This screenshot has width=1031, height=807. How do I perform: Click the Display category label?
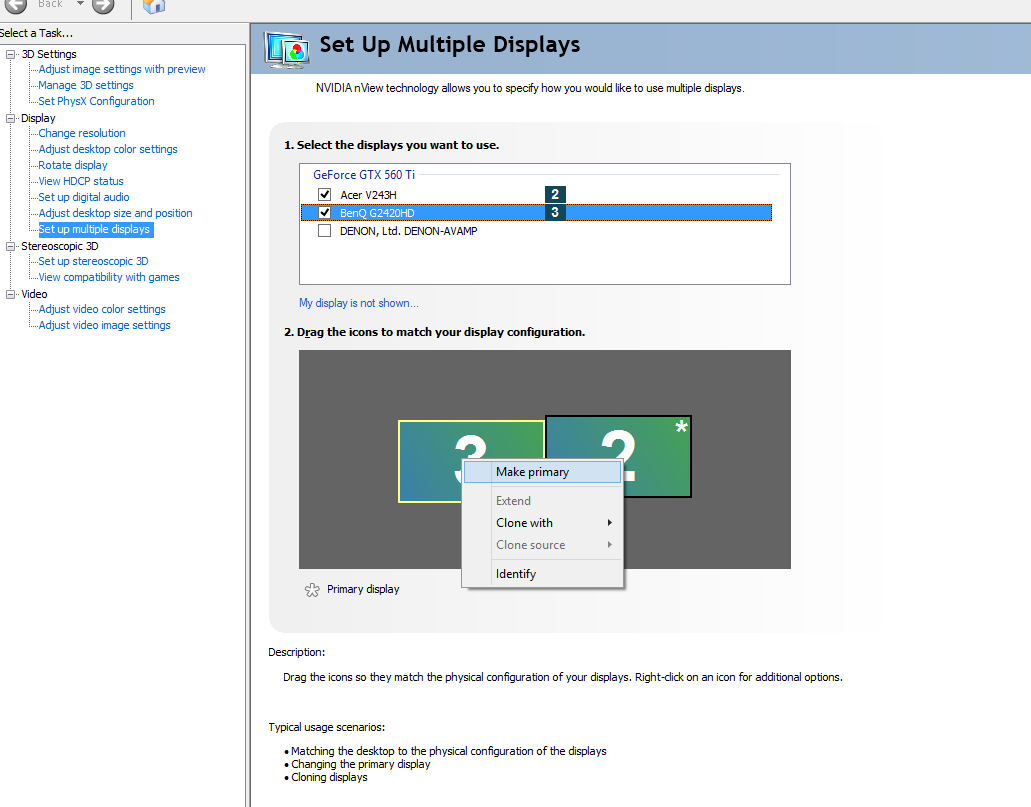[38, 118]
